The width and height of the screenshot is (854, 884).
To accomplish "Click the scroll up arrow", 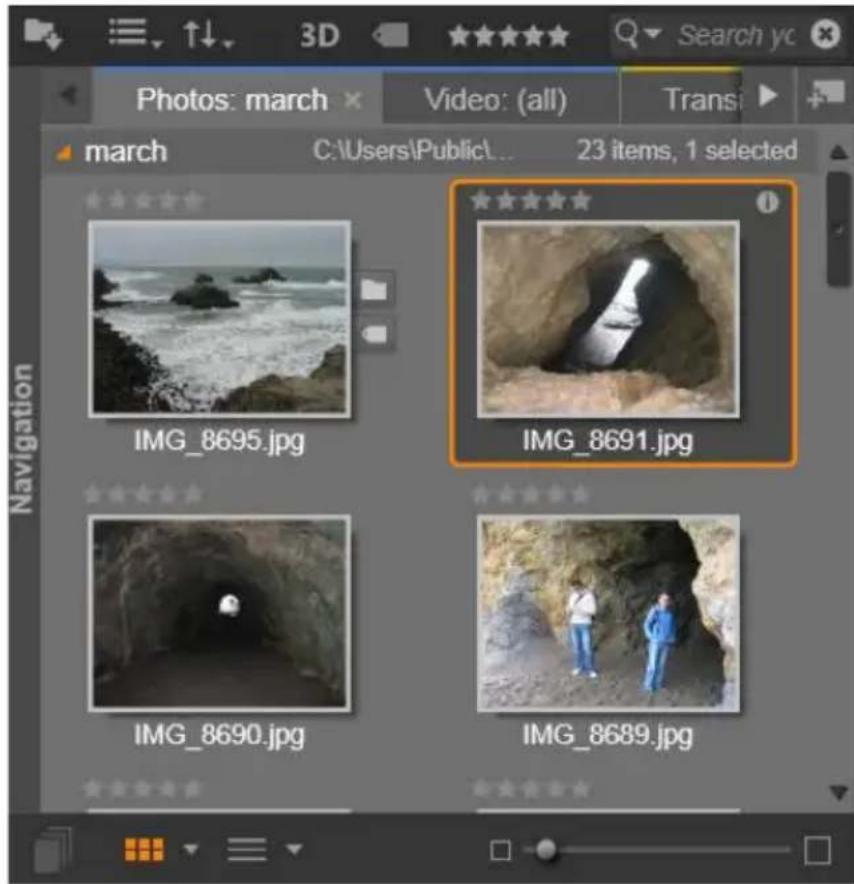I will coord(838,152).
